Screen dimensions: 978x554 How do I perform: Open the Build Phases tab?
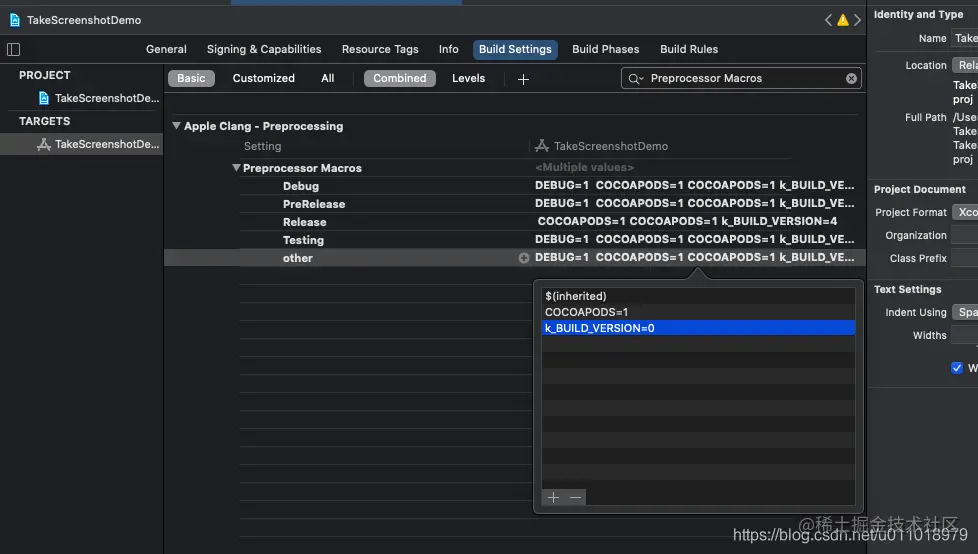(x=606, y=49)
